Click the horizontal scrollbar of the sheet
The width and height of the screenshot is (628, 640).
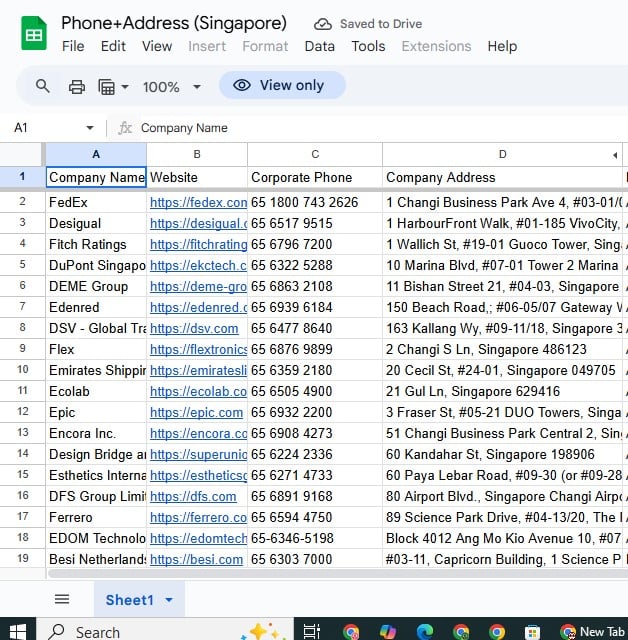click(x=338, y=573)
